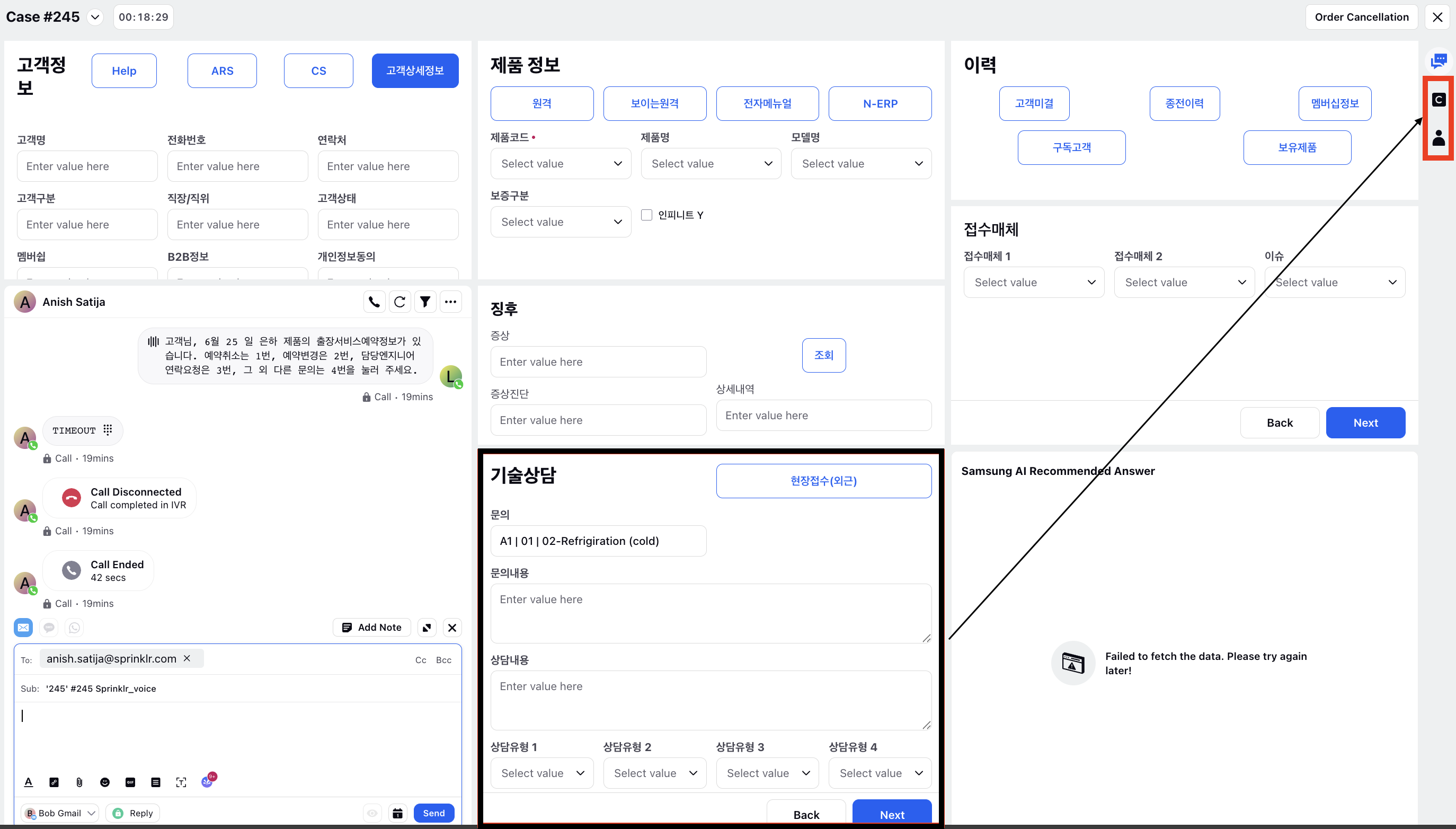The width and height of the screenshot is (1456, 829).
Task: Open the 원격 product info tab
Action: [x=541, y=104]
